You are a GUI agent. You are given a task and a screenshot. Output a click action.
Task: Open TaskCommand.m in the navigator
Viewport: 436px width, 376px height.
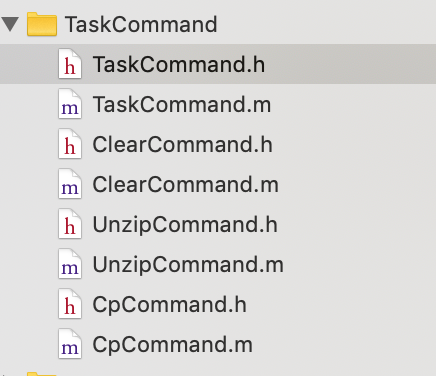(x=182, y=104)
